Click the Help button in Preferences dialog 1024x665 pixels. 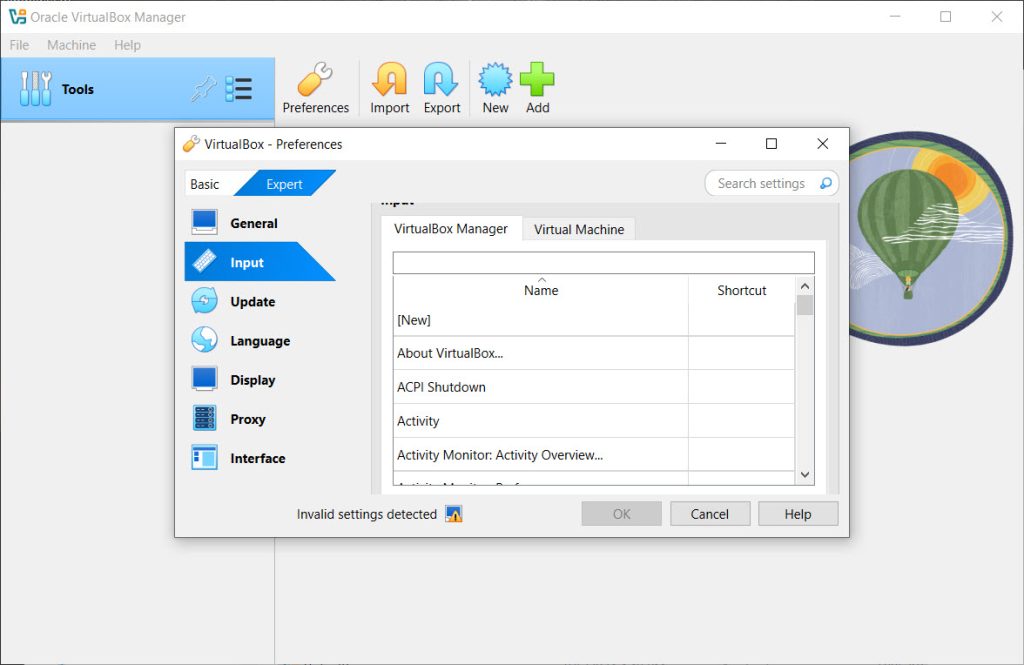tap(798, 514)
